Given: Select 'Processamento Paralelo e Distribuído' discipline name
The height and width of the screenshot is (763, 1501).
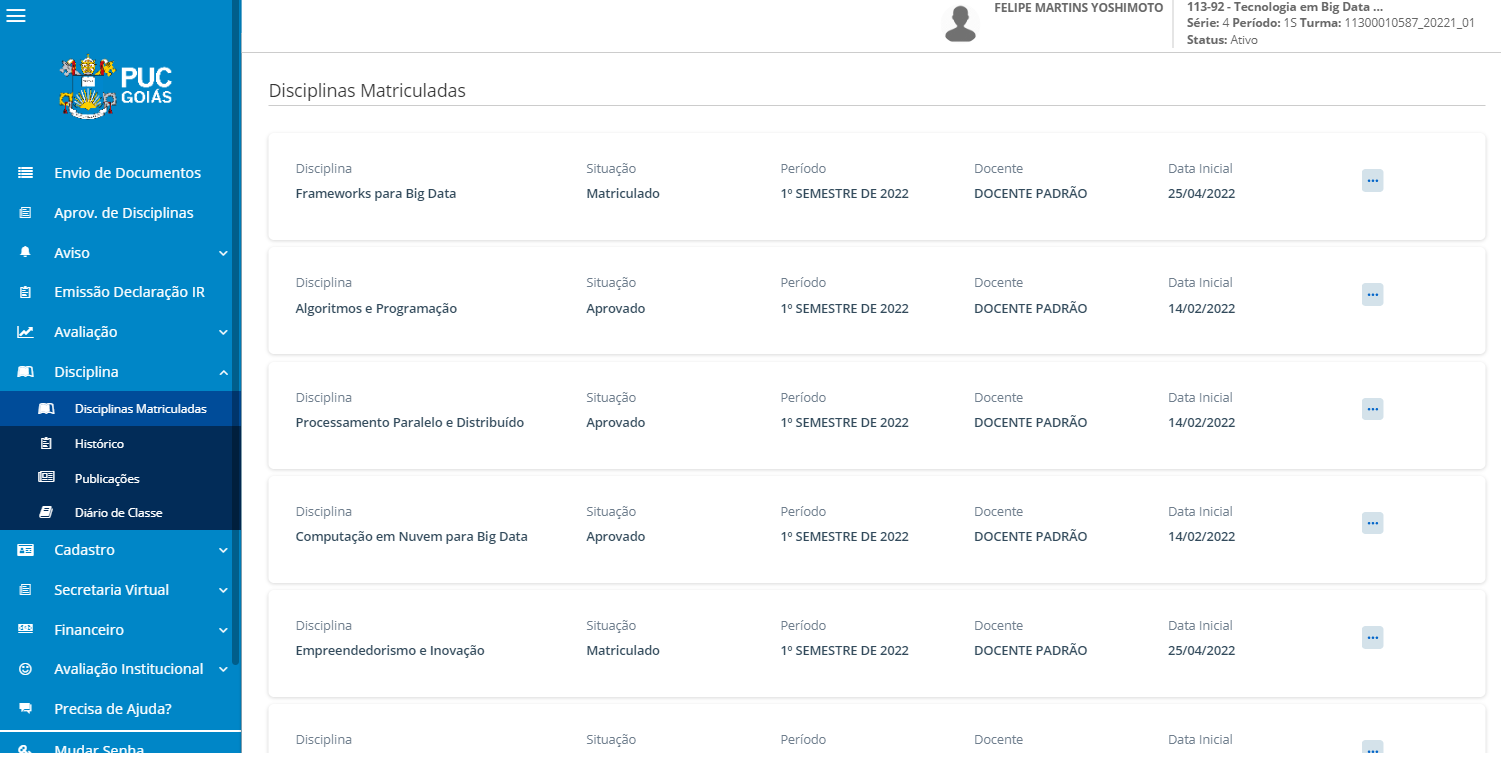Looking at the screenshot, I should pyautogui.click(x=410, y=423).
